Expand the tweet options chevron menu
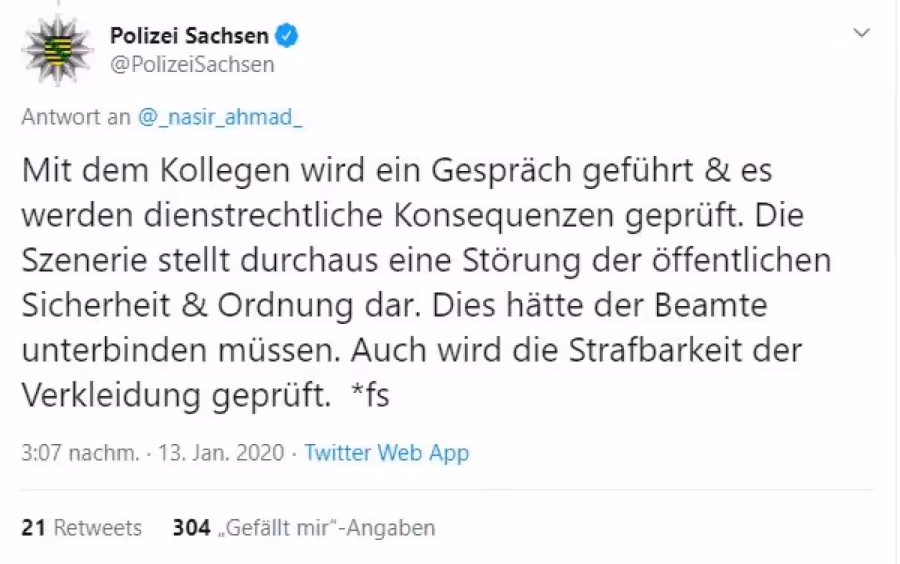The width and height of the screenshot is (900, 564). 862,33
